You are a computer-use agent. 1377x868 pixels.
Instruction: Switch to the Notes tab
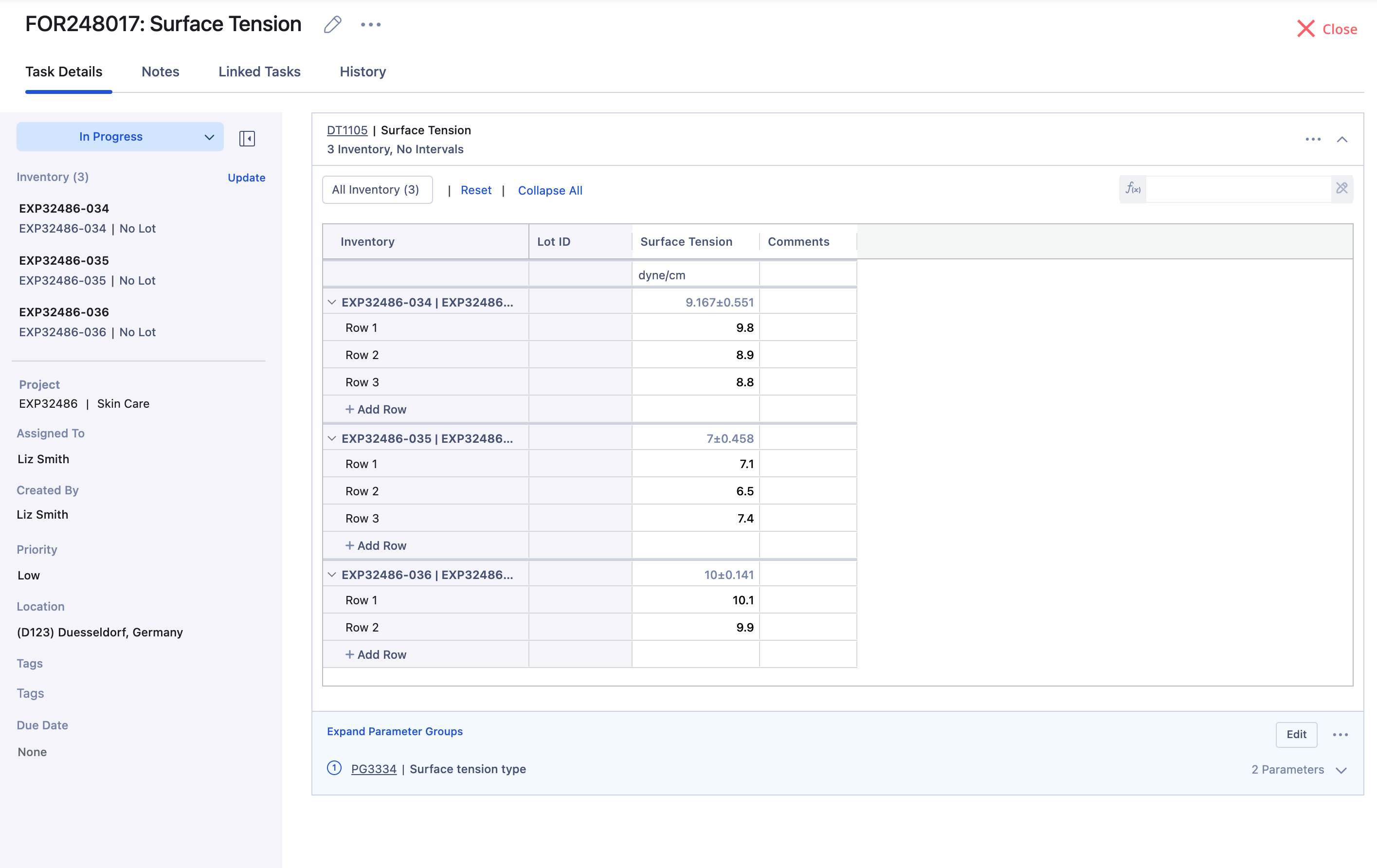(x=160, y=72)
